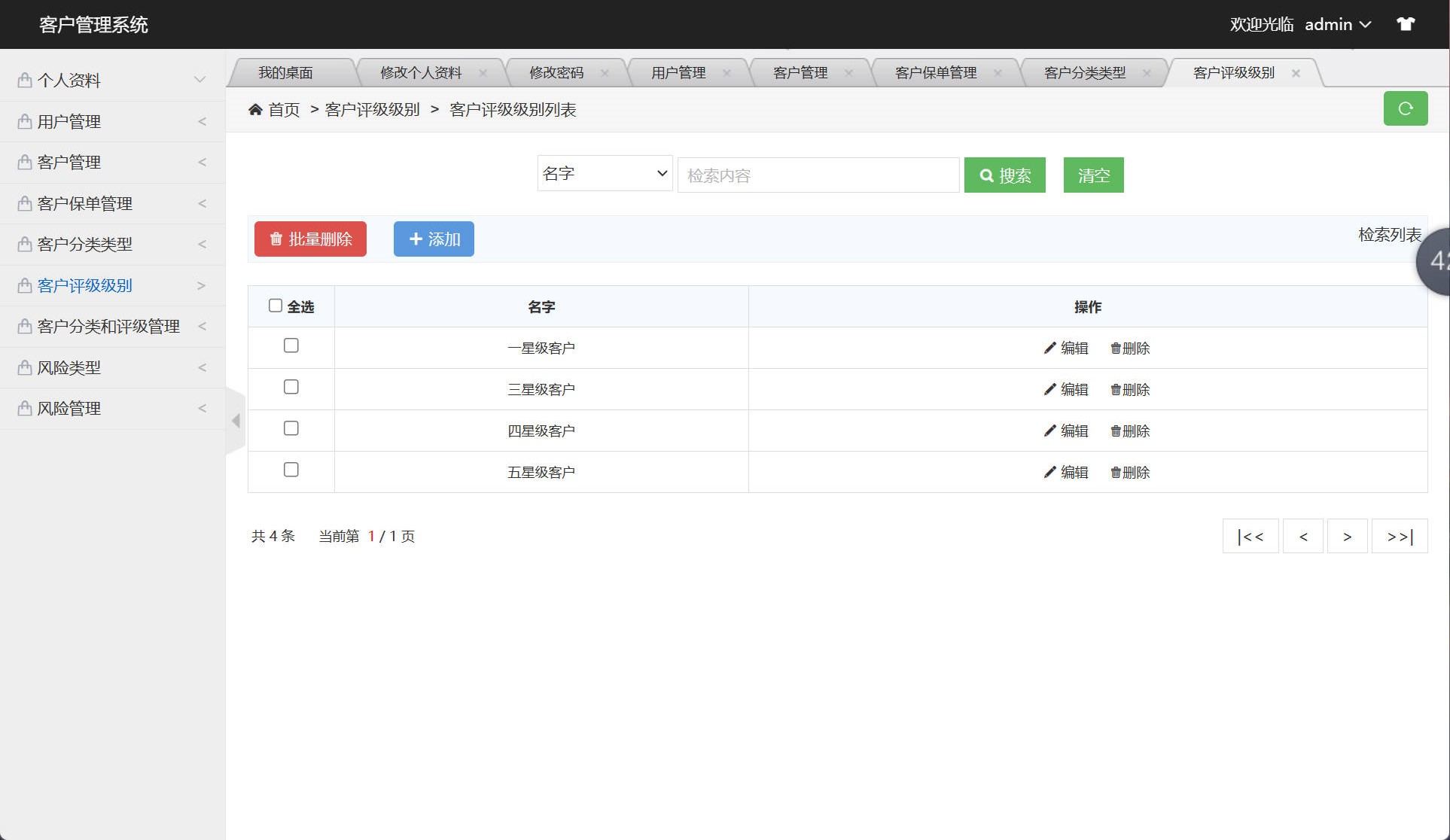Select the home icon in breadcrumb
This screenshot has width=1450, height=840.
[x=256, y=109]
